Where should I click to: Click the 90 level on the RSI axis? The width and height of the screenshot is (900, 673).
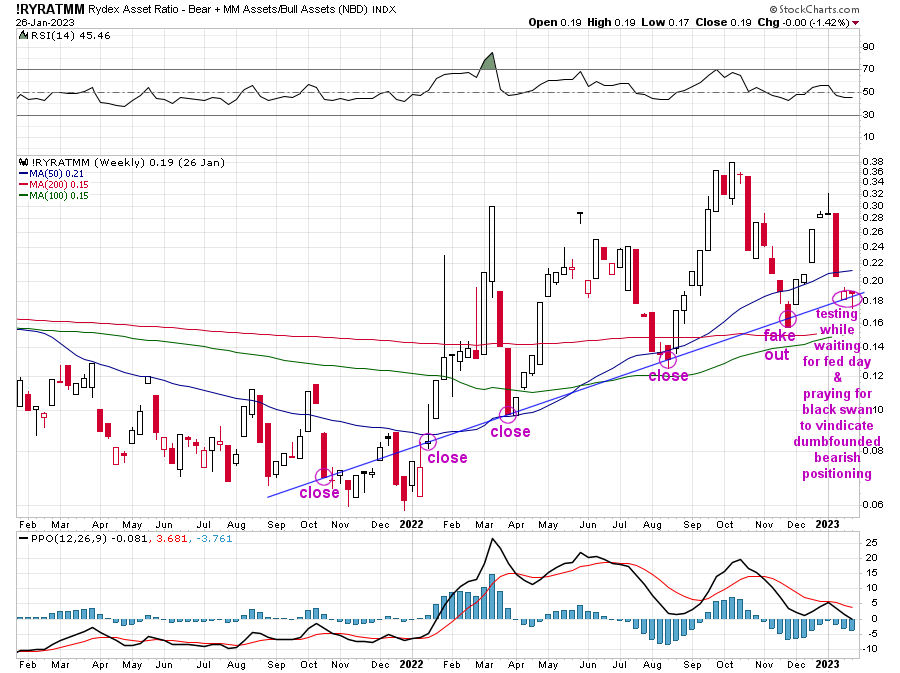tap(868, 46)
